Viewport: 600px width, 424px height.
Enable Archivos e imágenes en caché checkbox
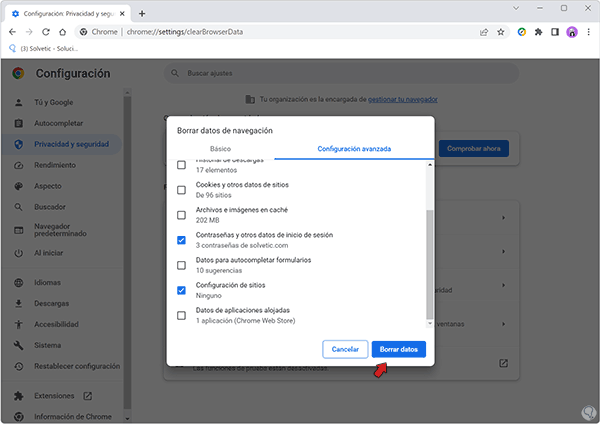pyautogui.click(x=181, y=215)
